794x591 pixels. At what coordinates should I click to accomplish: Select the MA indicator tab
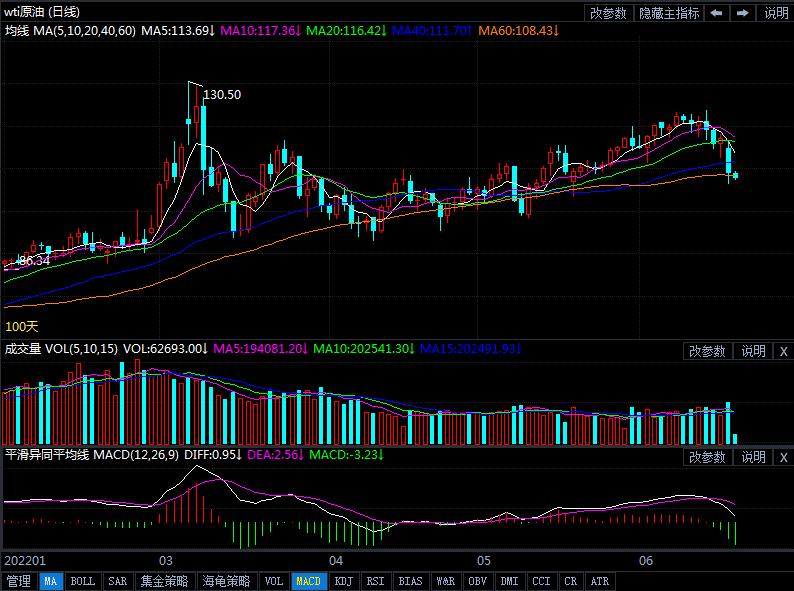(x=50, y=581)
